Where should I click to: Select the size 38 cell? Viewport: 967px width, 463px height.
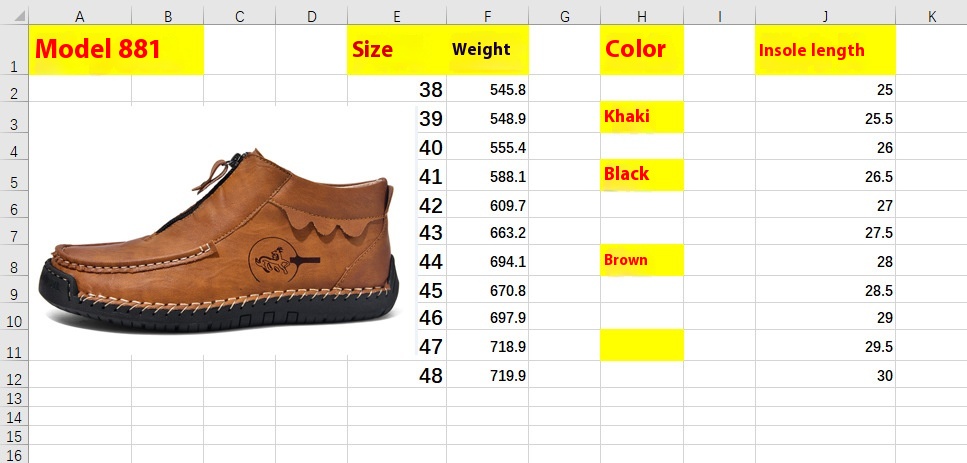coord(397,89)
